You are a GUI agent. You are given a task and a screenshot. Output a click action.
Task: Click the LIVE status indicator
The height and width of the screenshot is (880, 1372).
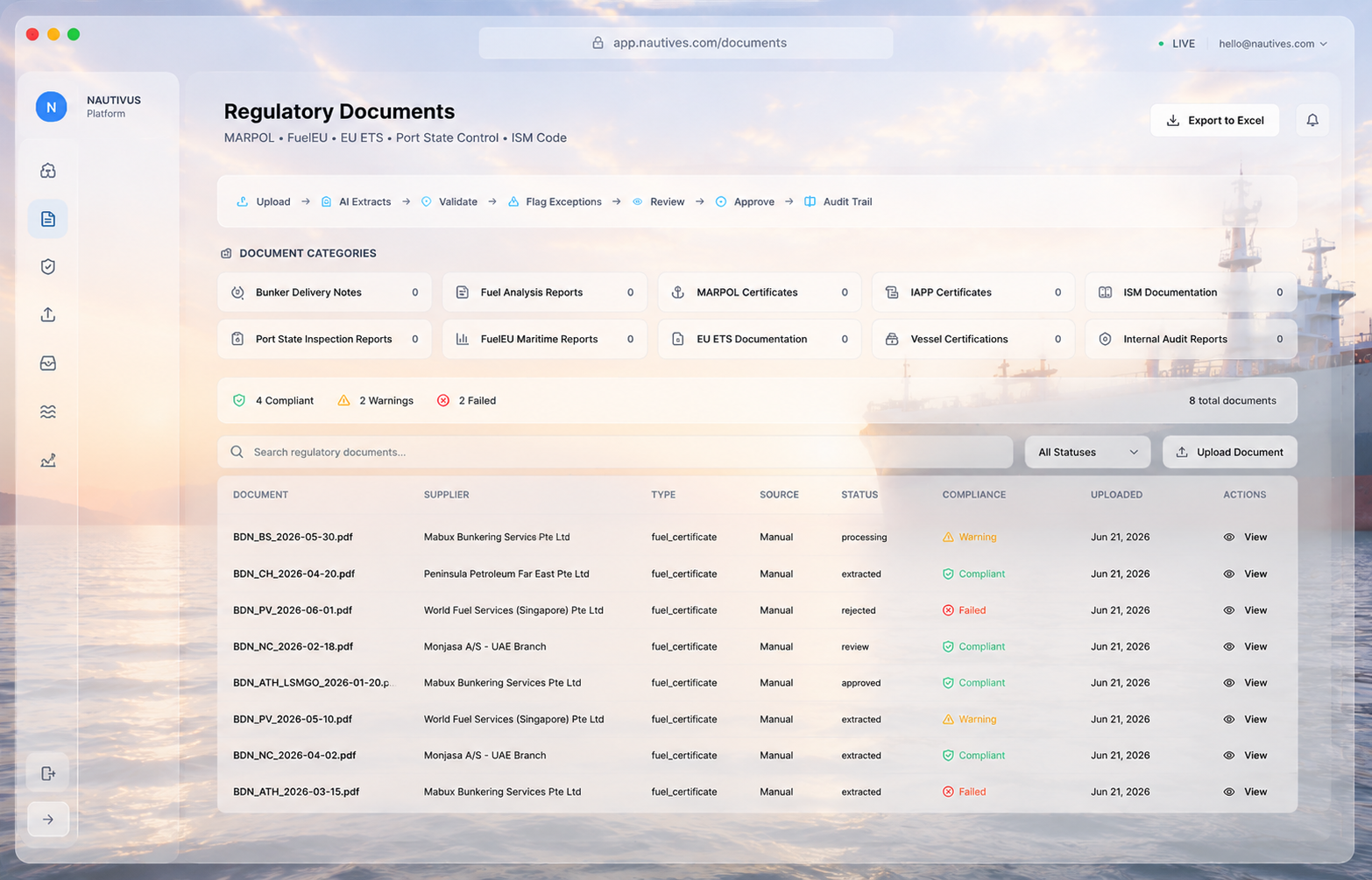click(x=1176, y=44)
